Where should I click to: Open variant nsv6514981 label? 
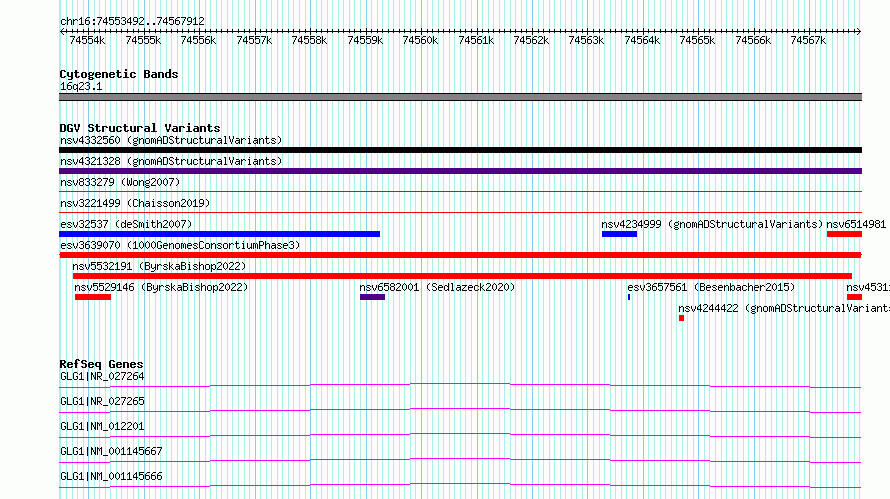[x=856, y=224]
